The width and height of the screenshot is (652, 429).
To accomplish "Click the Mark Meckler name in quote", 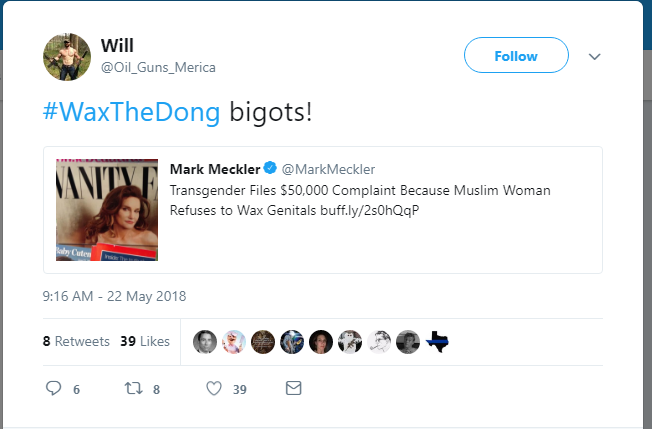I will click(215, 169).
